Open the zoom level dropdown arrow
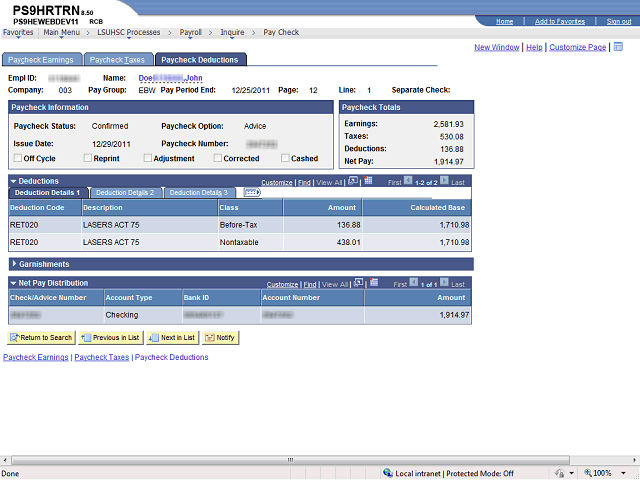The height and width of the screenshot is (480, 640). click(623, 473)
